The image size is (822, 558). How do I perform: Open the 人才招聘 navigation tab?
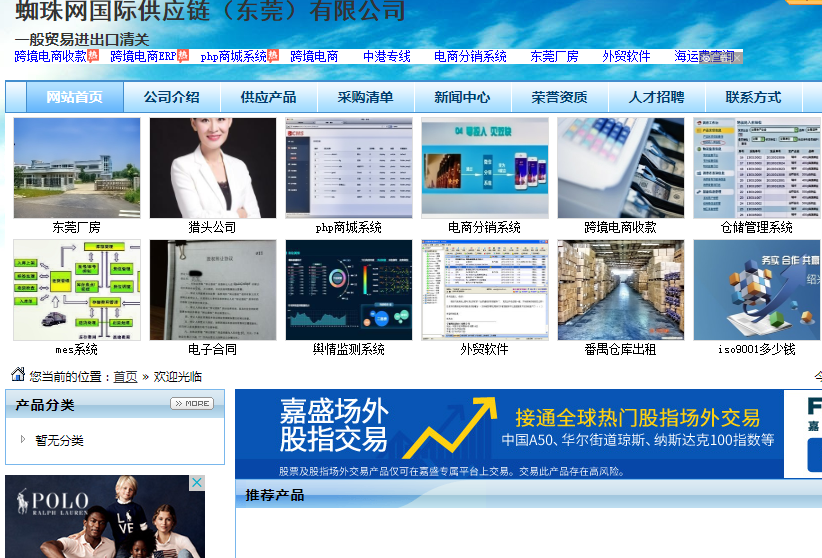[656, 97]
